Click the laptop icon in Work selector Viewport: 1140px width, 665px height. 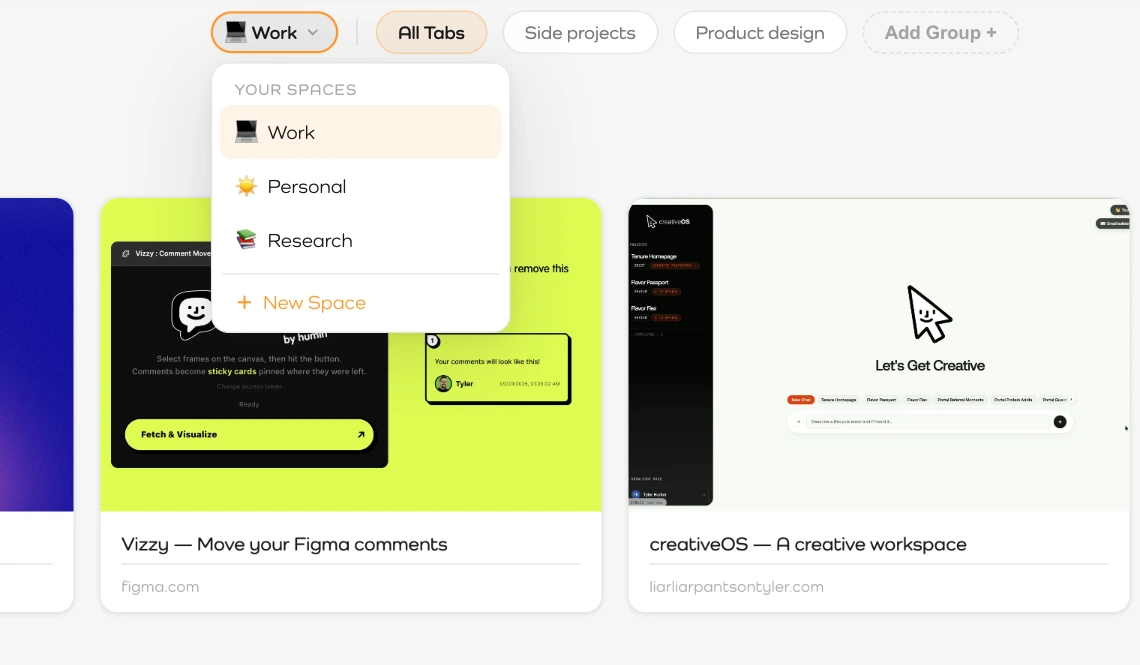point(236,32)
